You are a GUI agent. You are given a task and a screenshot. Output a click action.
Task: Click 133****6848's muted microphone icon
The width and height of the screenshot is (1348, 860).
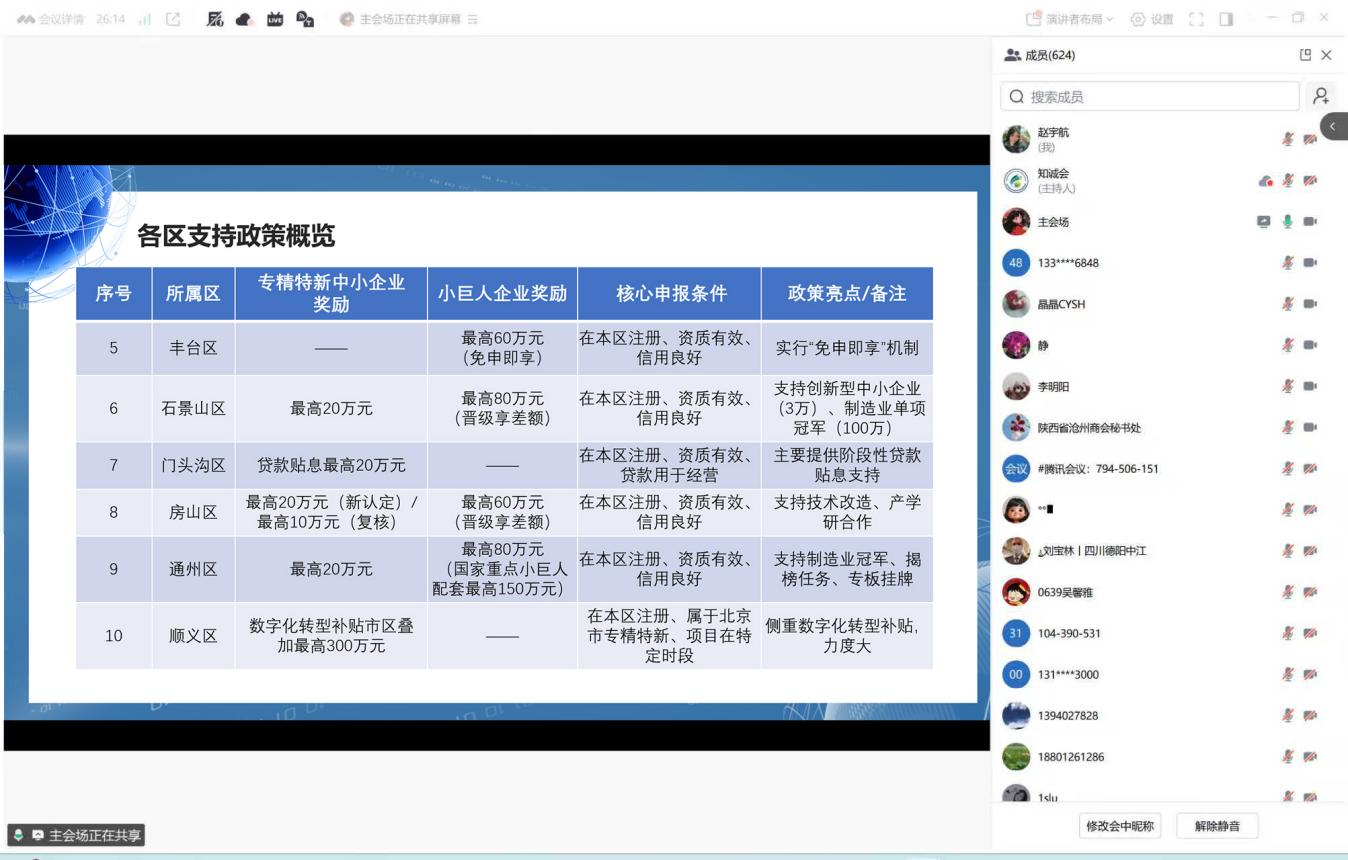click(1288, 263)
